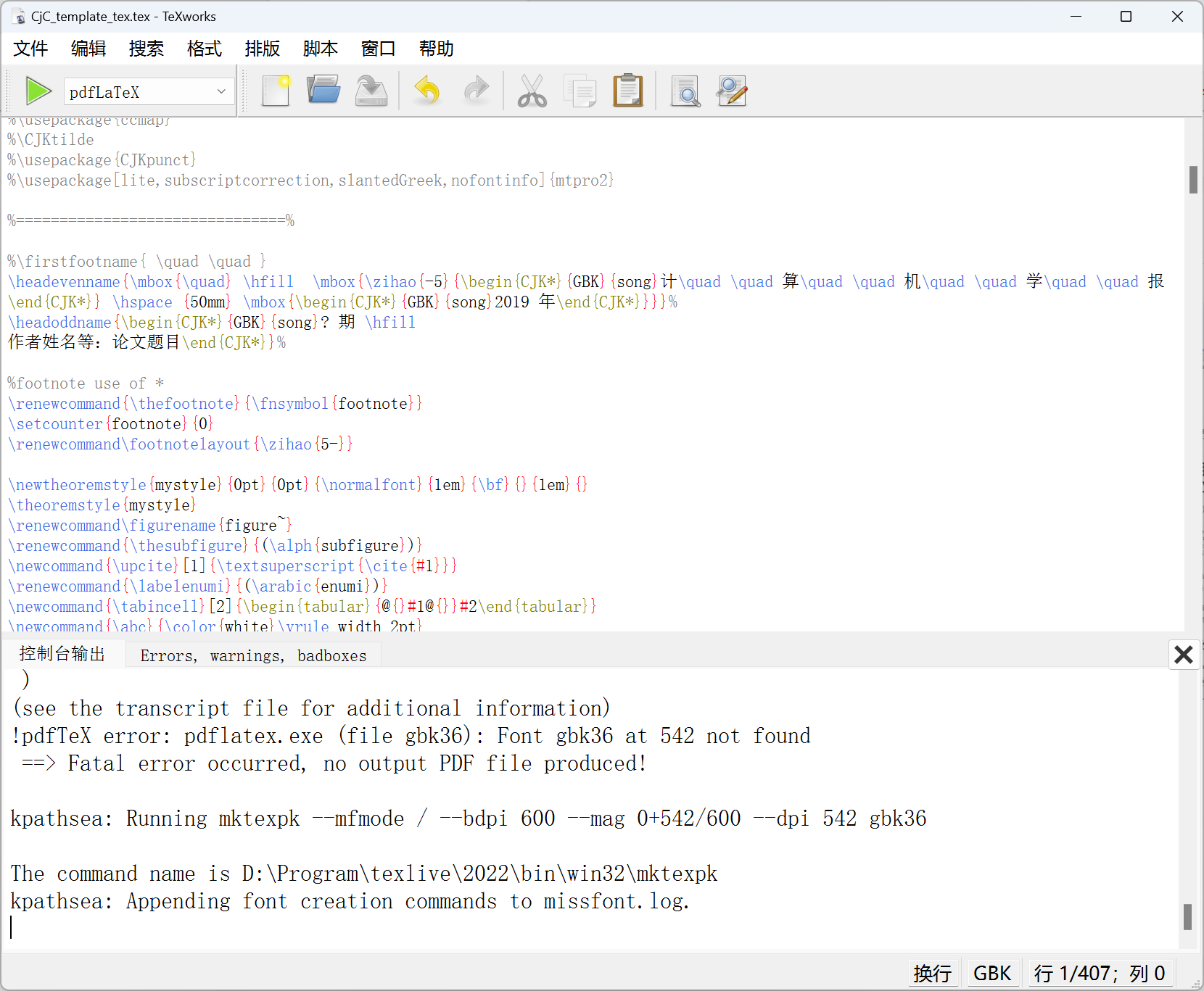This screenshot has width=1204, height=991.
Task: Open the Find dialog magnifier icon
Action: [x=685, y=91]
